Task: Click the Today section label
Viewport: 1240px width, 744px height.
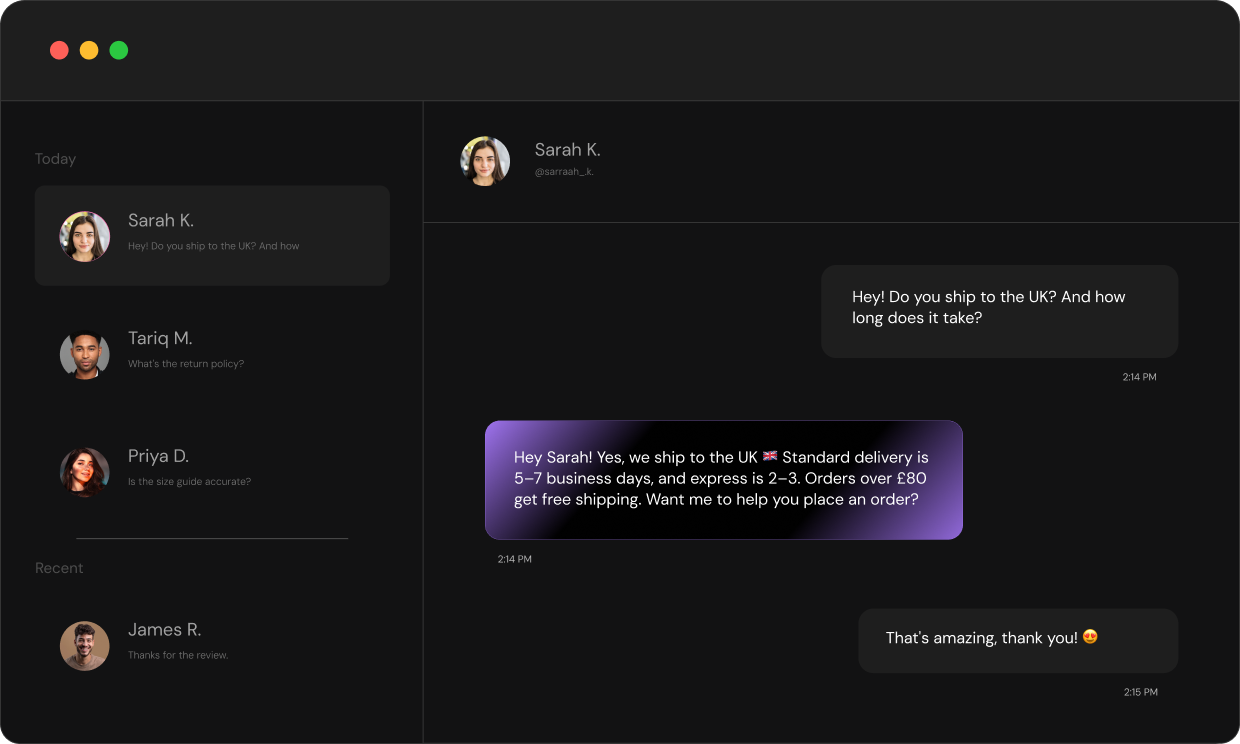Action: (55, 158)
